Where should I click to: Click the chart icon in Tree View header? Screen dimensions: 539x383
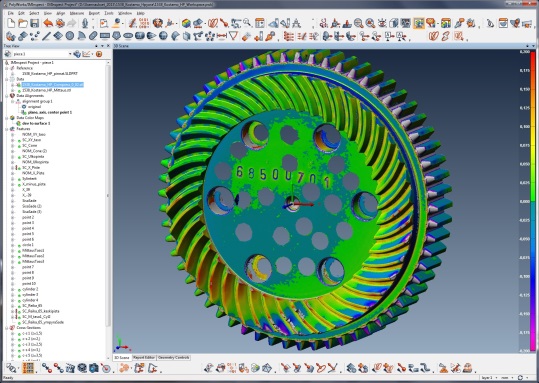pos(86,54)
